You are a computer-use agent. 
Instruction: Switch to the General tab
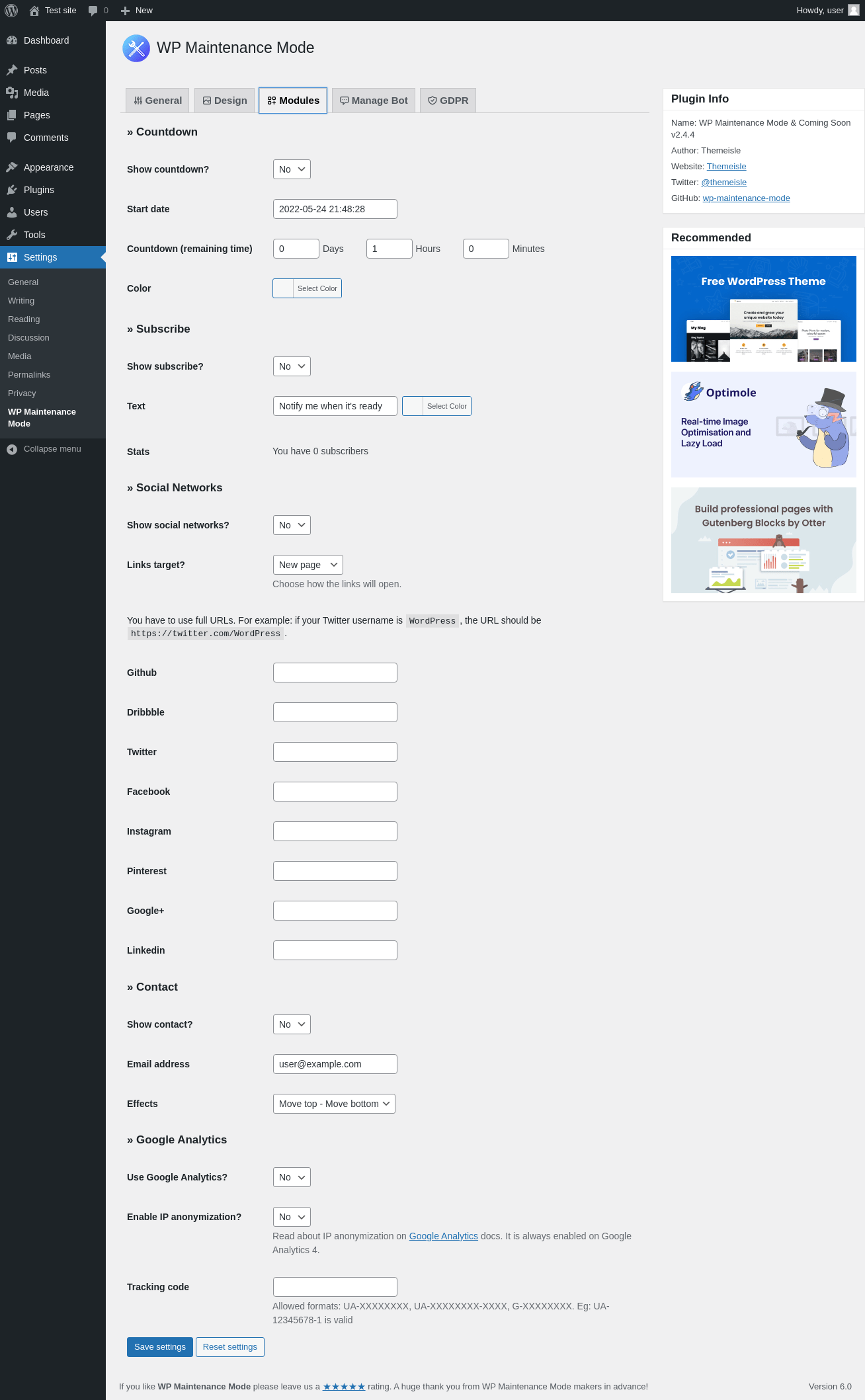pos(157,101)
